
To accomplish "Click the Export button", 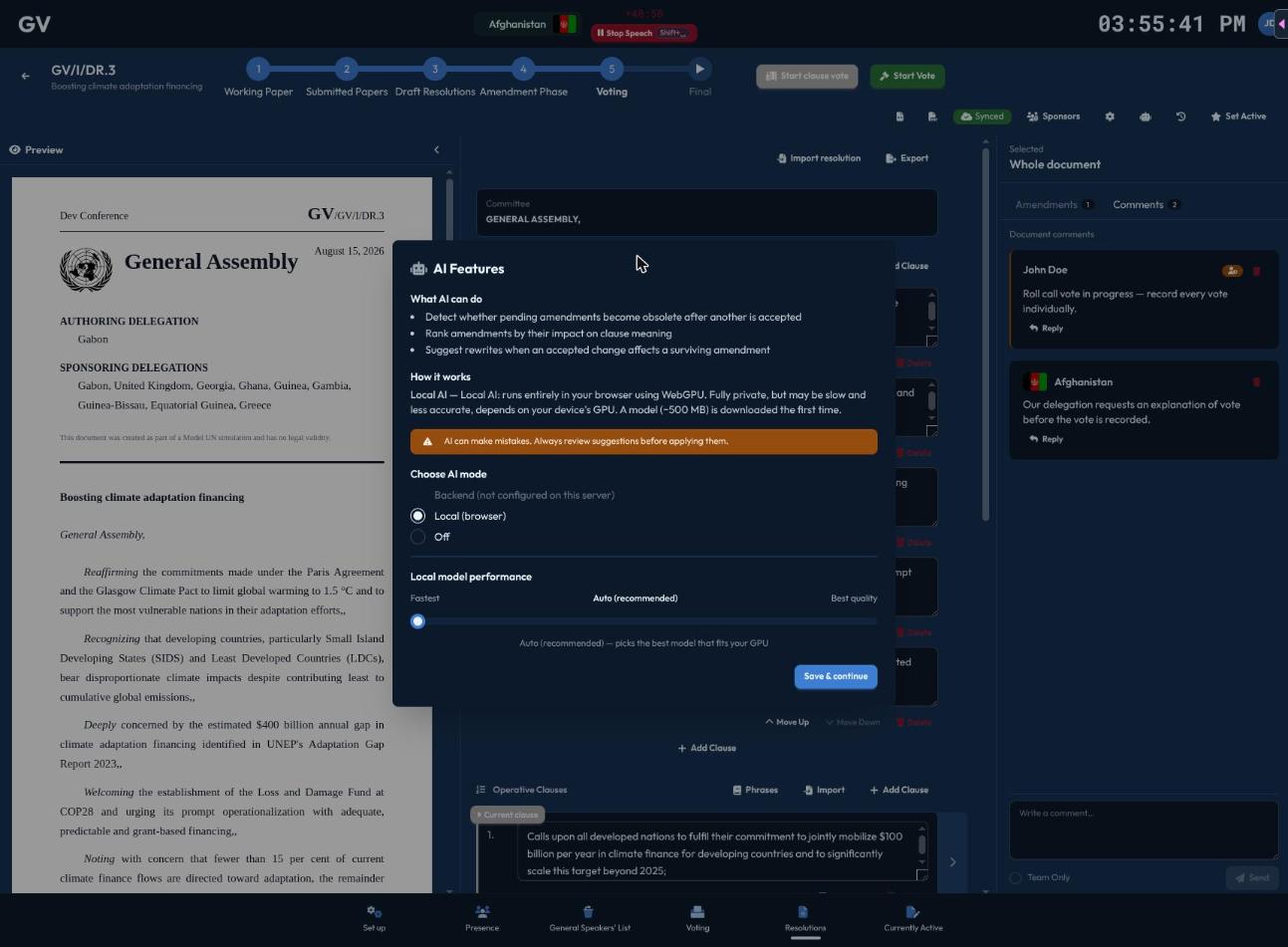I will coord(906,158).
